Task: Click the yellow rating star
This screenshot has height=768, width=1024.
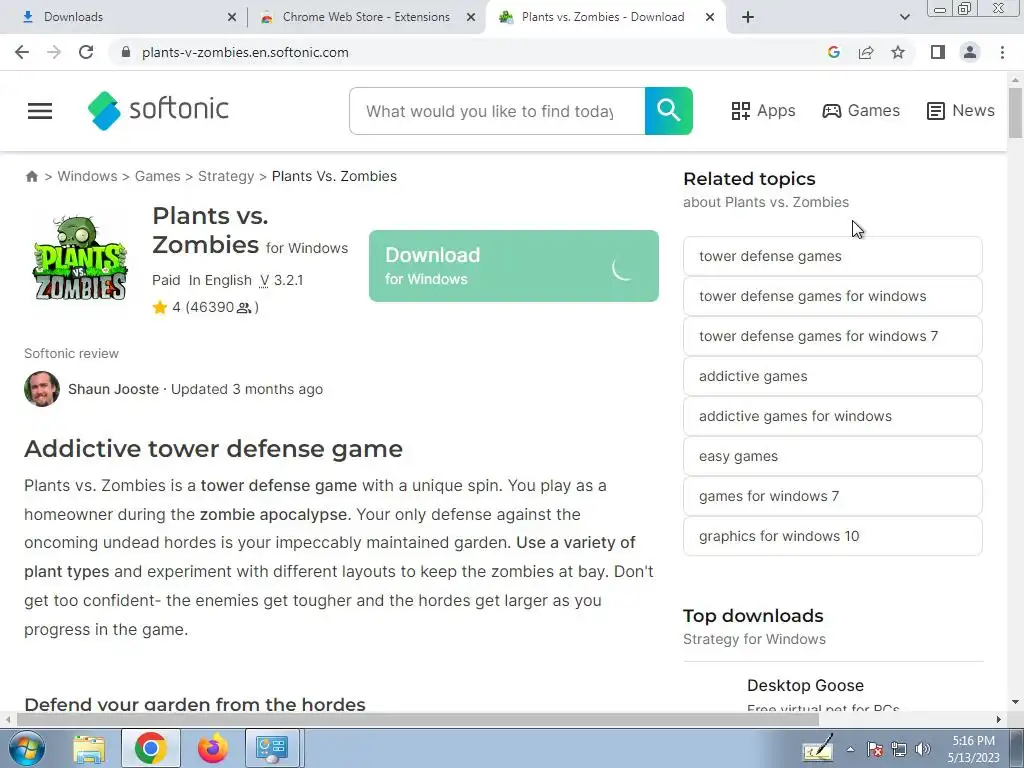Action: (x=159, y=308)
